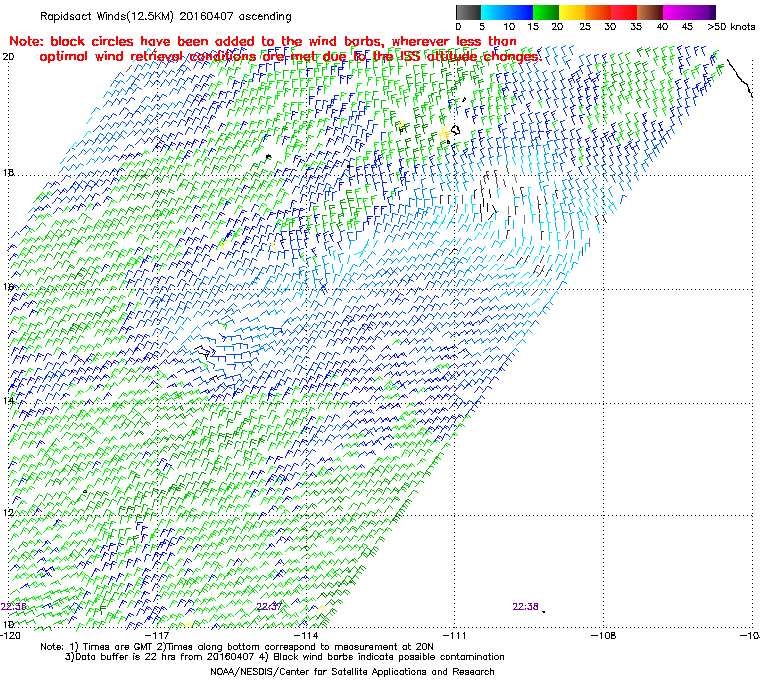The height and width of the screenshot is (688, 760).
Task: Click the longitude label '-120'
Action: 10,635
